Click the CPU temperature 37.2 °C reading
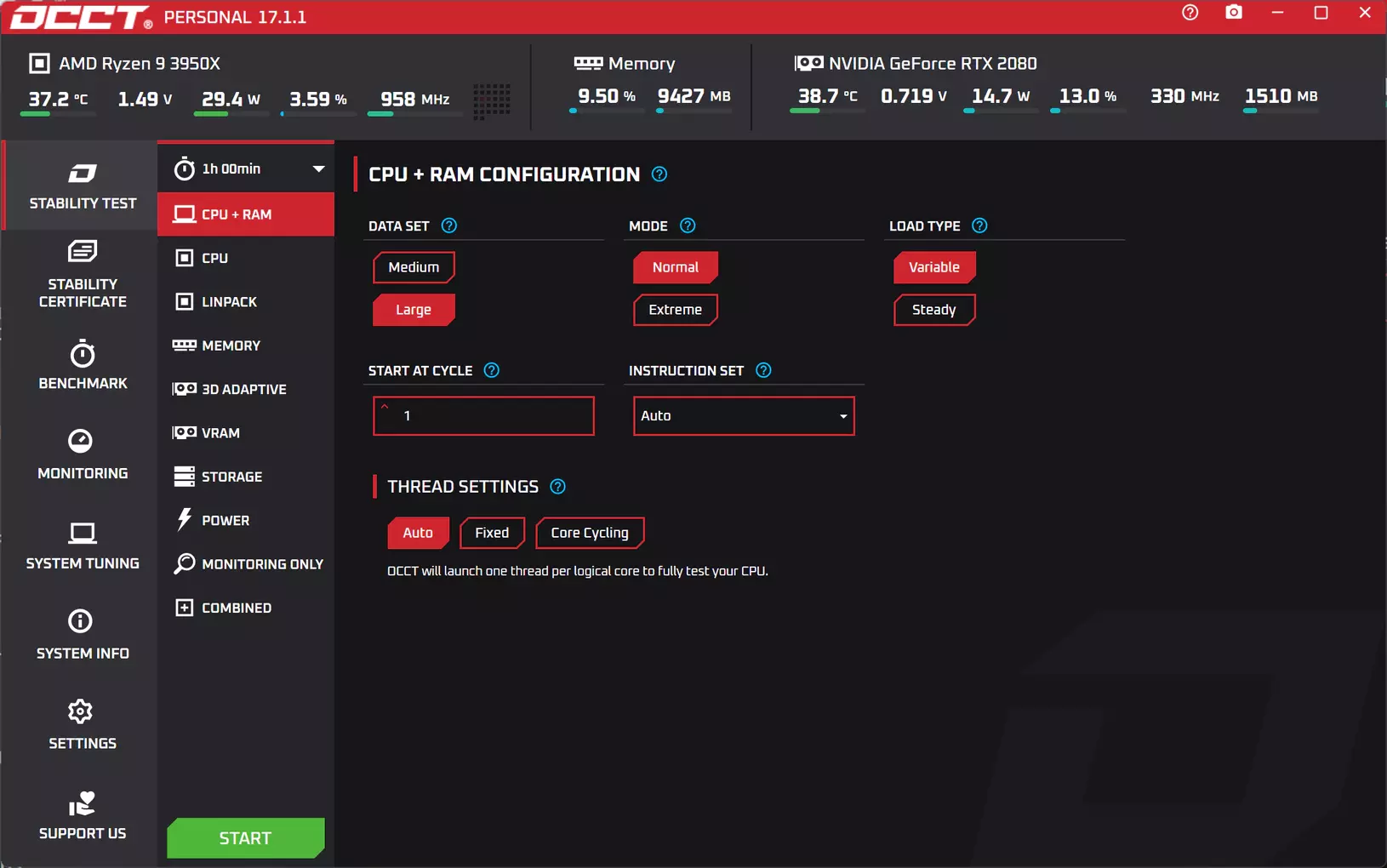The height and width of the screenshot is (868, 1387). click(58, 100)
